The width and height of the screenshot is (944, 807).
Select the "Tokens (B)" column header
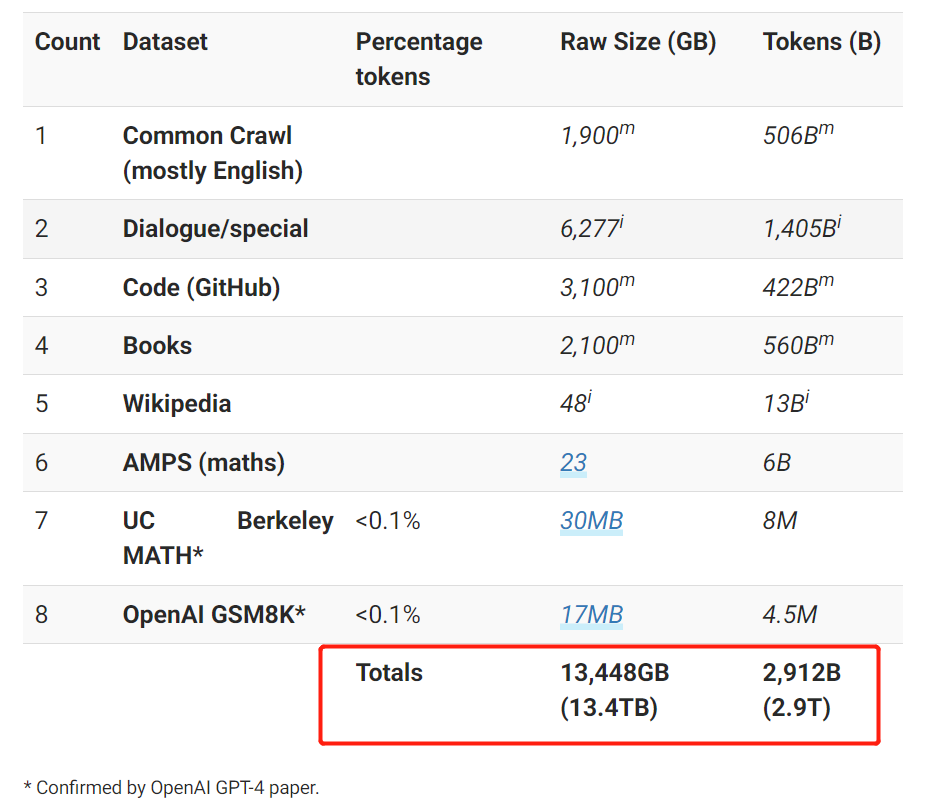click(x=821, y=42)
